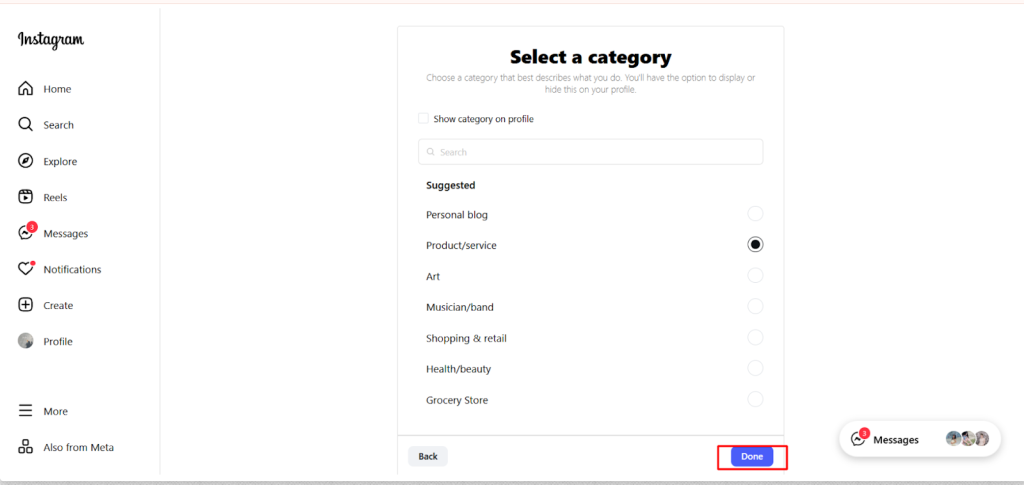Open the More hamburger menu

(x=26, y=411)
